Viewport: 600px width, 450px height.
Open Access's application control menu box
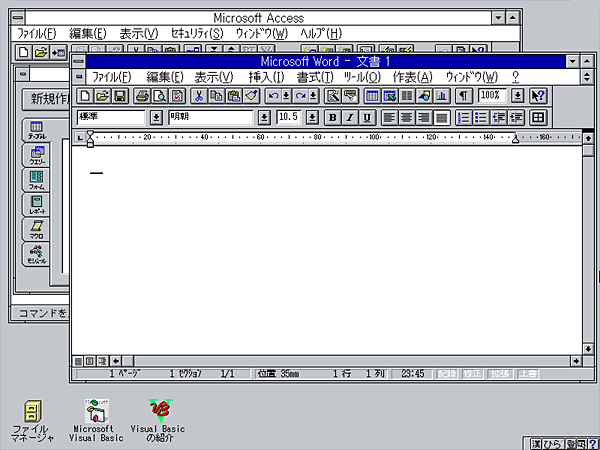pos(18,18)
